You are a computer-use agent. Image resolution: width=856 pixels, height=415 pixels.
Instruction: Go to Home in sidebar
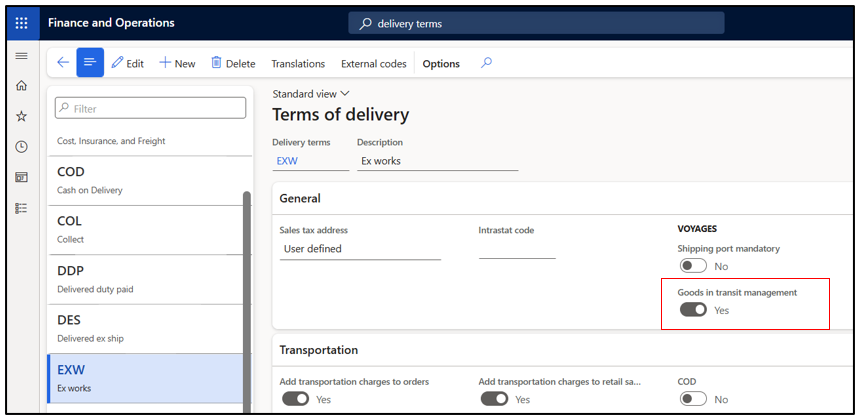[21, 86]
